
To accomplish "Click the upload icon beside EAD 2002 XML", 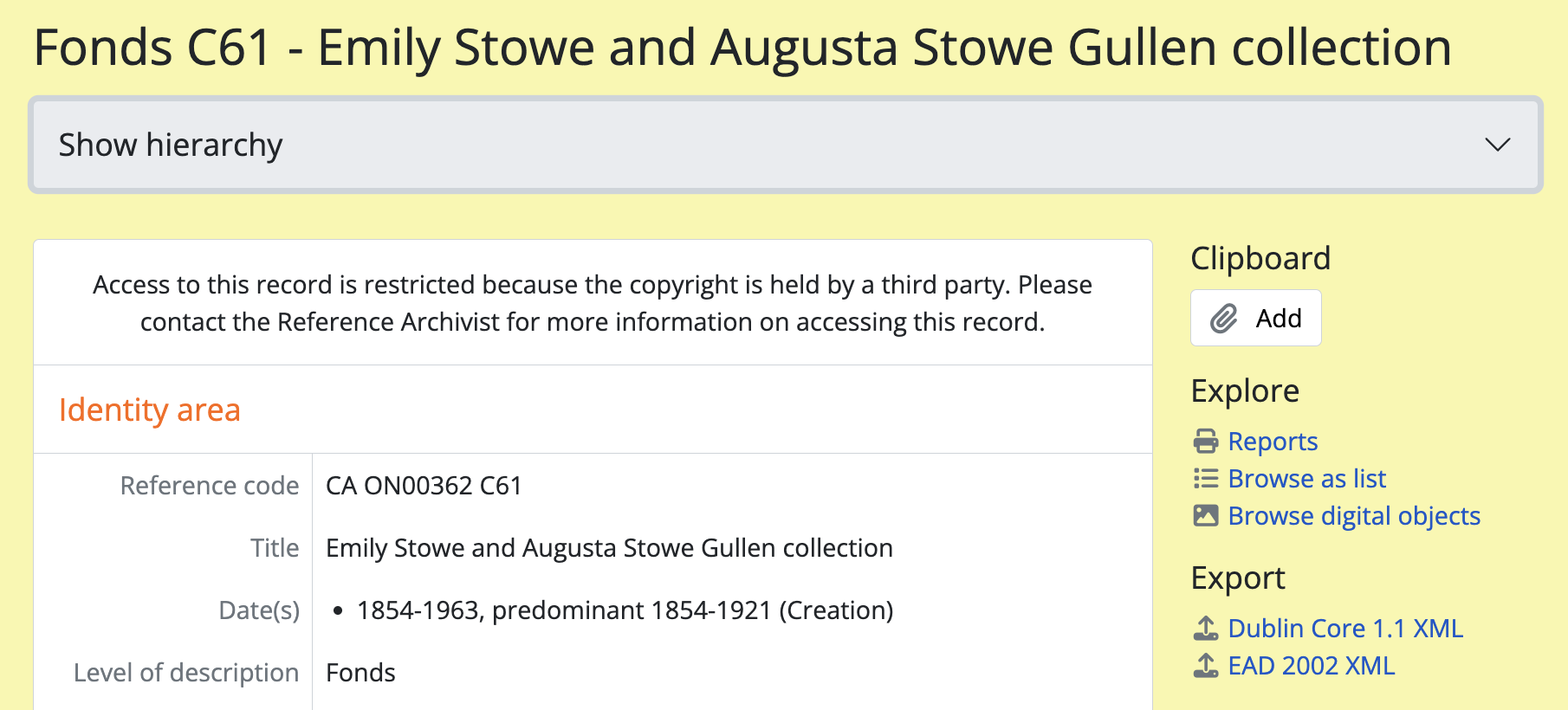I will (x=1205, y=666).
